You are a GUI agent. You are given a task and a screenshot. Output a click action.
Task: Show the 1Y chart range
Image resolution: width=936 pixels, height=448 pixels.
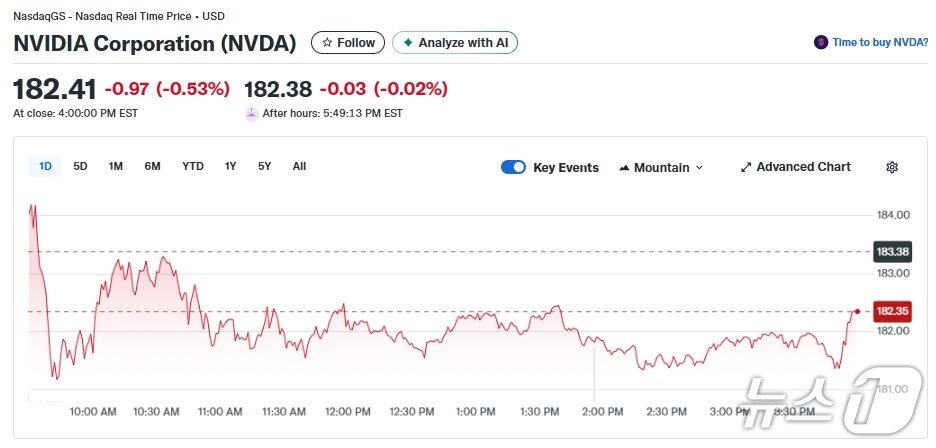click(x=231, y=166)
